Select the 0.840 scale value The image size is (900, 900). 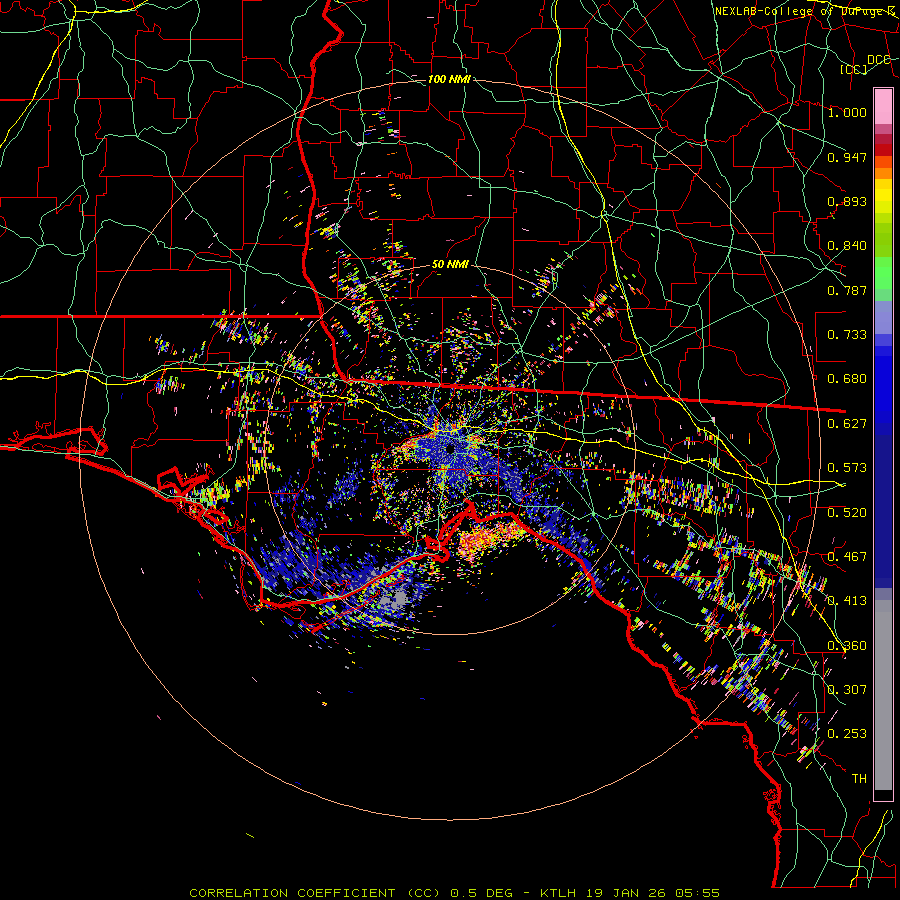point(847,246)
